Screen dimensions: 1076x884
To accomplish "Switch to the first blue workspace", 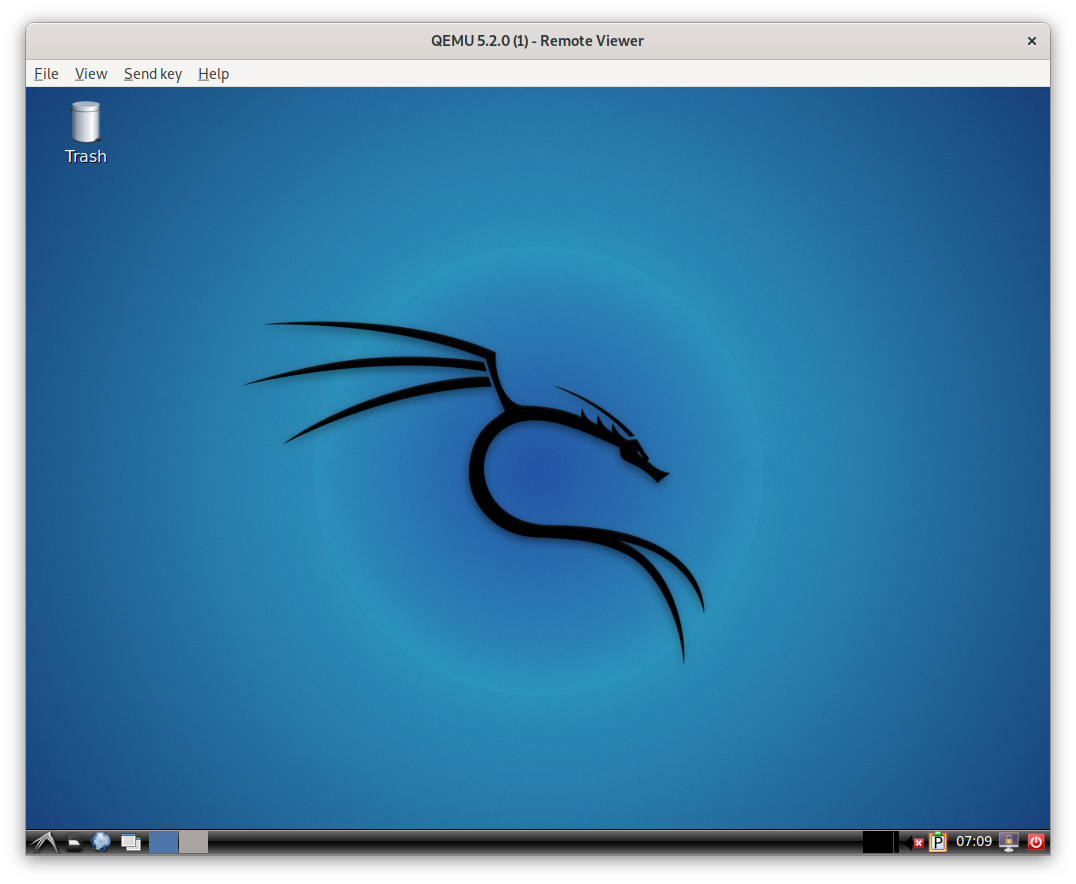I will pyautogui.click(x=163, y=842).
